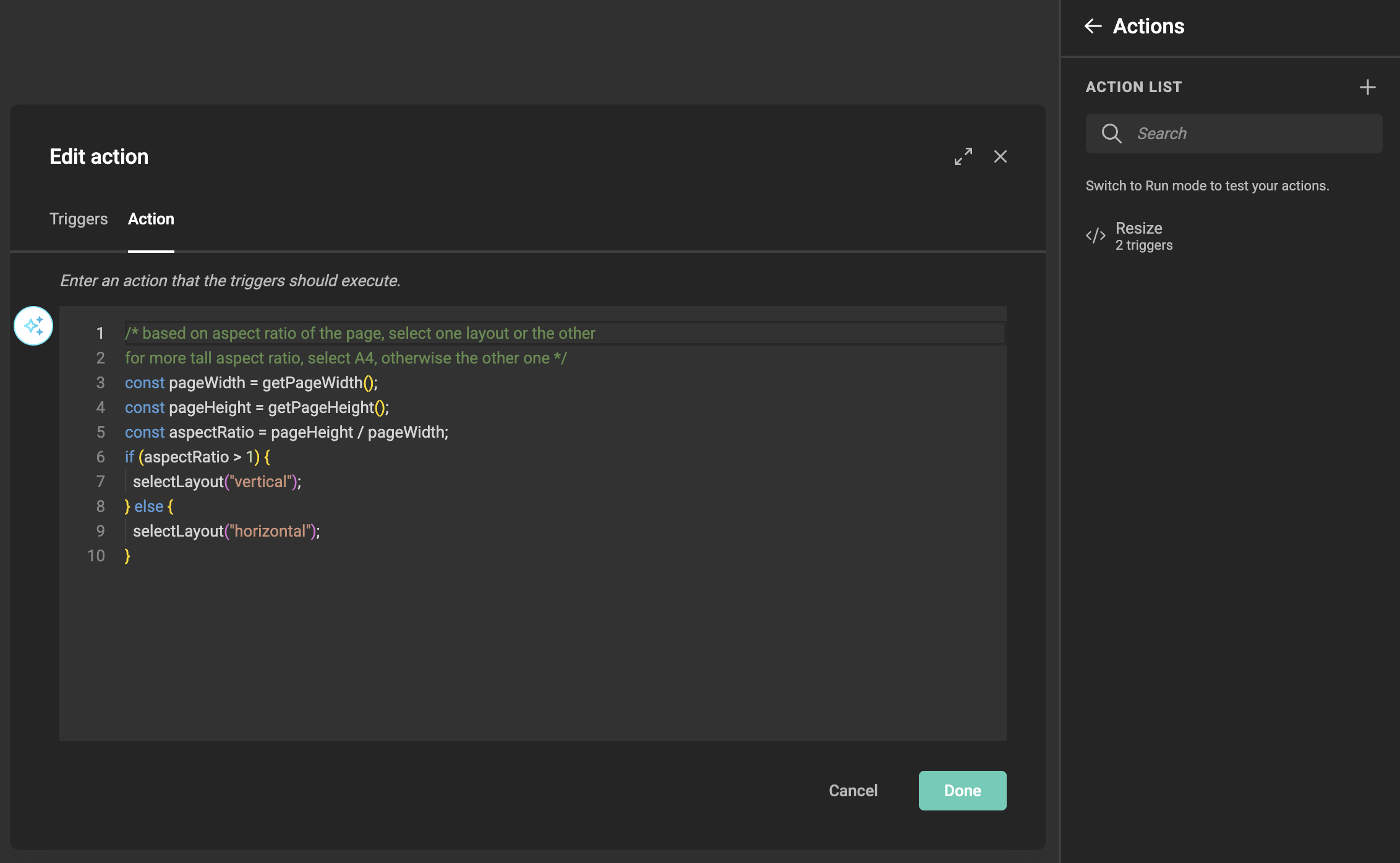
Task: Go back using the Actions arrow
Action: (1093, 26)
